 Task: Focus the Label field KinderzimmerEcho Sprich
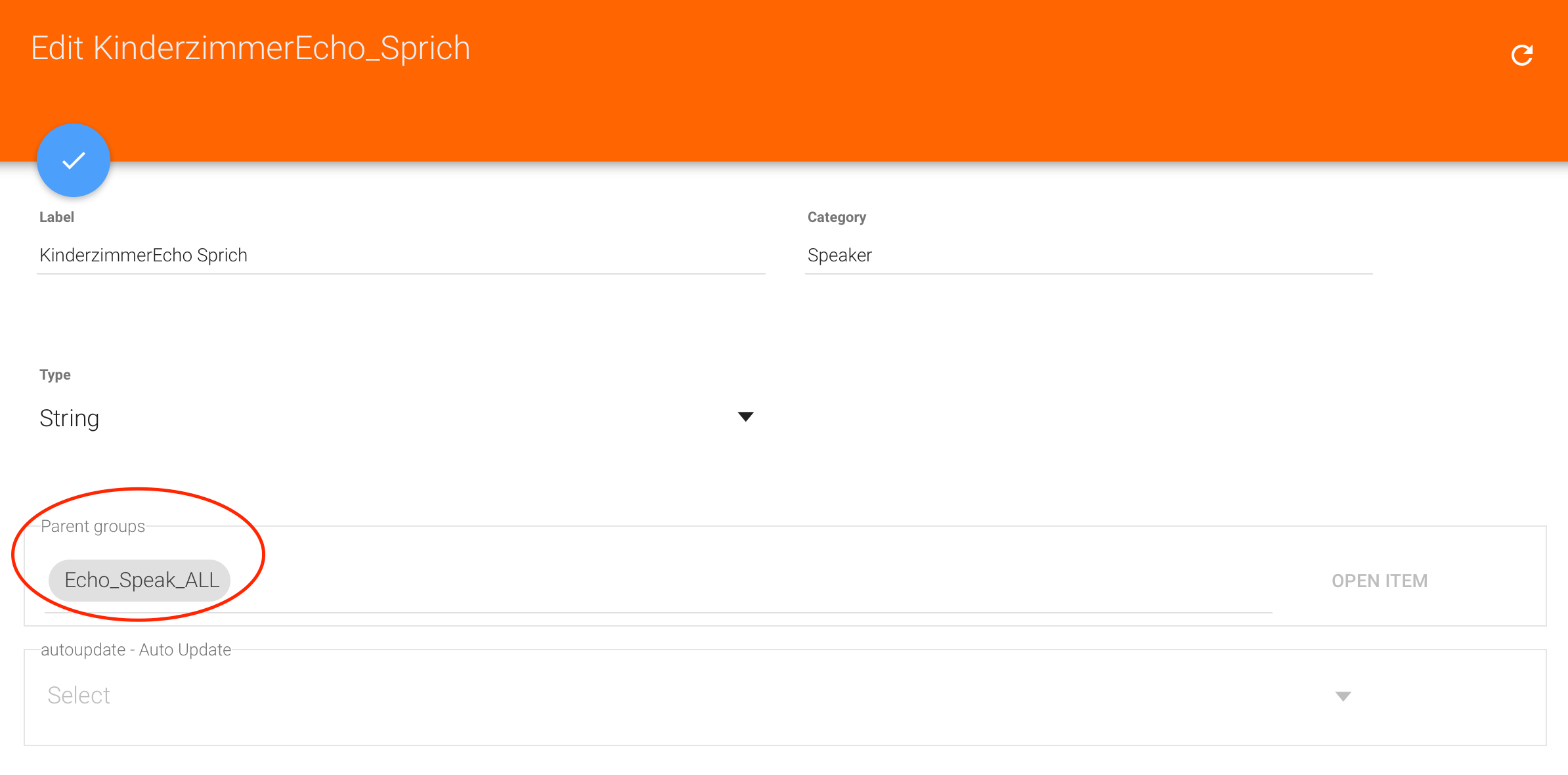(401, 255)
